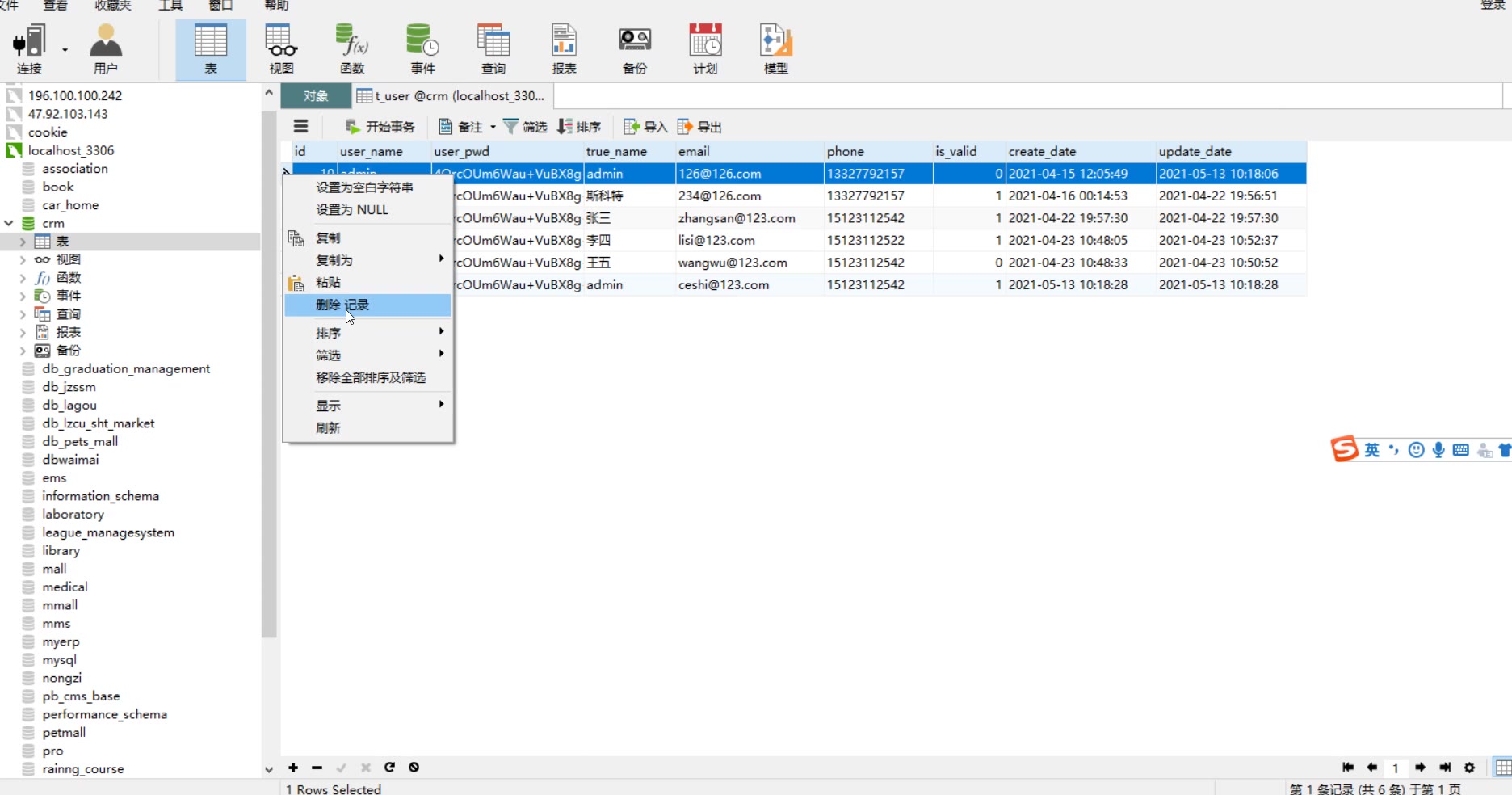Open the 备份 backup toolbar icon

coord(635,49)
